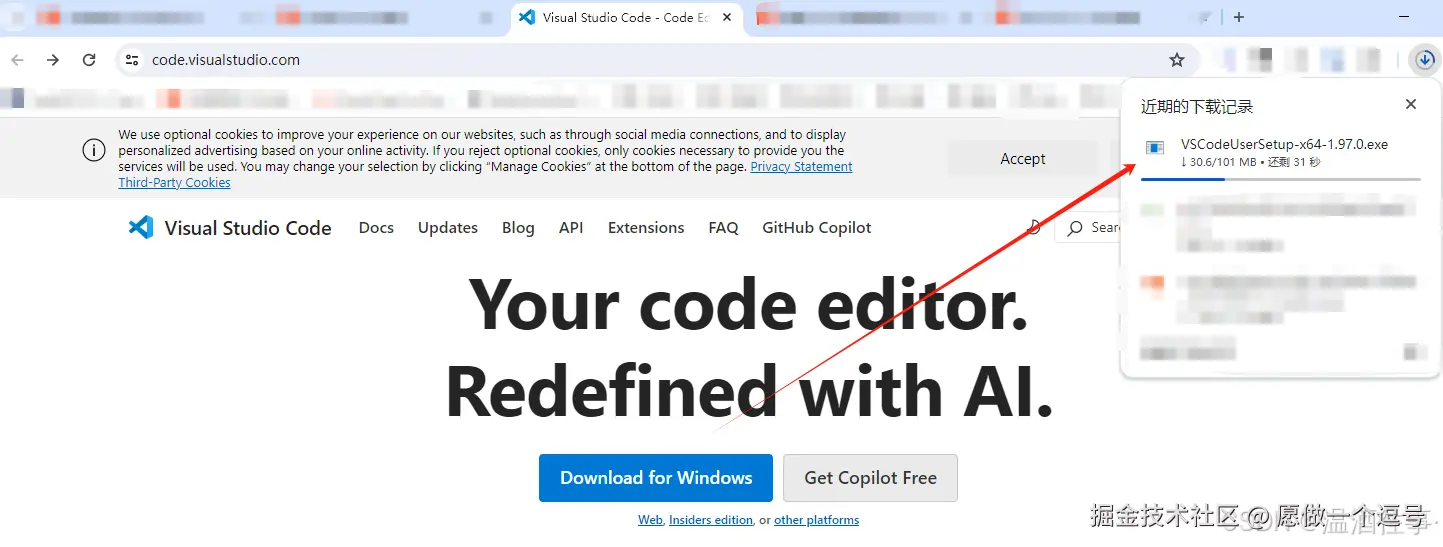Go to the Blog page
Viewport: 1443px width, 547px height.
pyautogui.click(x=518, y=228)
